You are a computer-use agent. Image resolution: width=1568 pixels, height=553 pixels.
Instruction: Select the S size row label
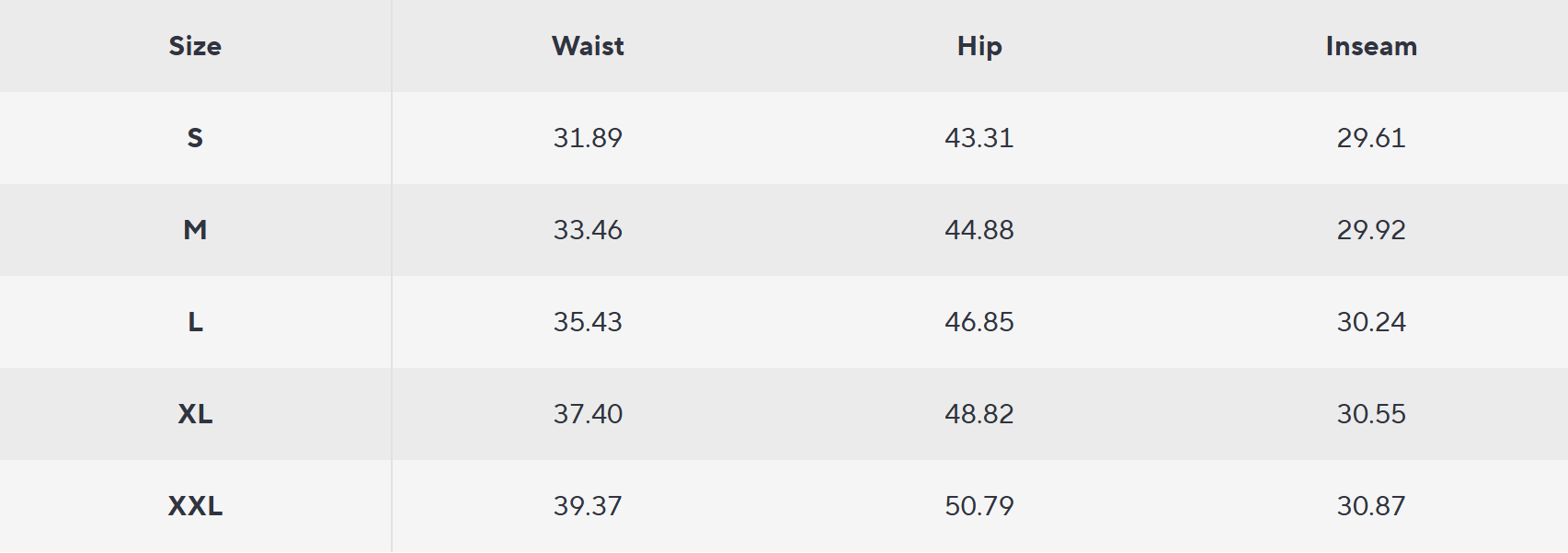click(195, 138)
